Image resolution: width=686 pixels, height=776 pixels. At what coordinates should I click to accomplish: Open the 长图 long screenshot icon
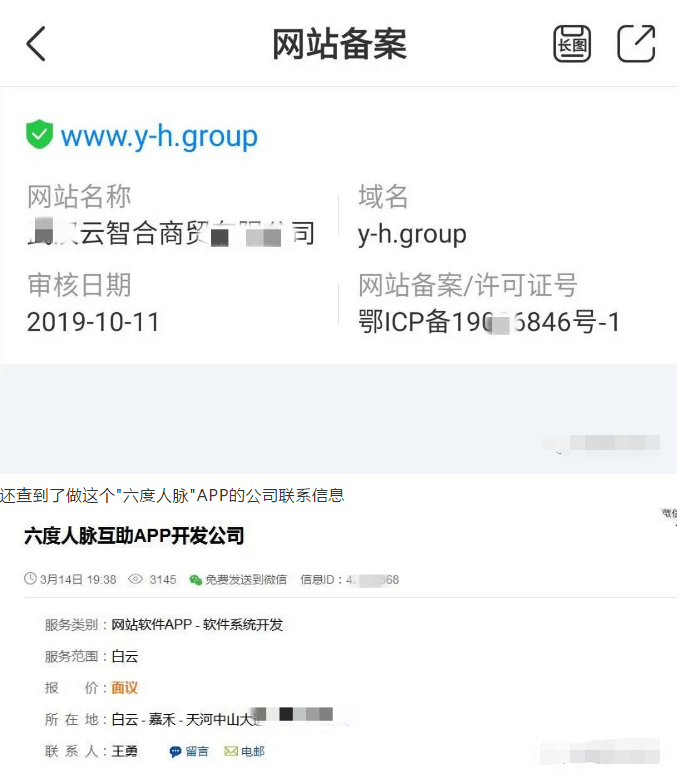click(572, 44)
